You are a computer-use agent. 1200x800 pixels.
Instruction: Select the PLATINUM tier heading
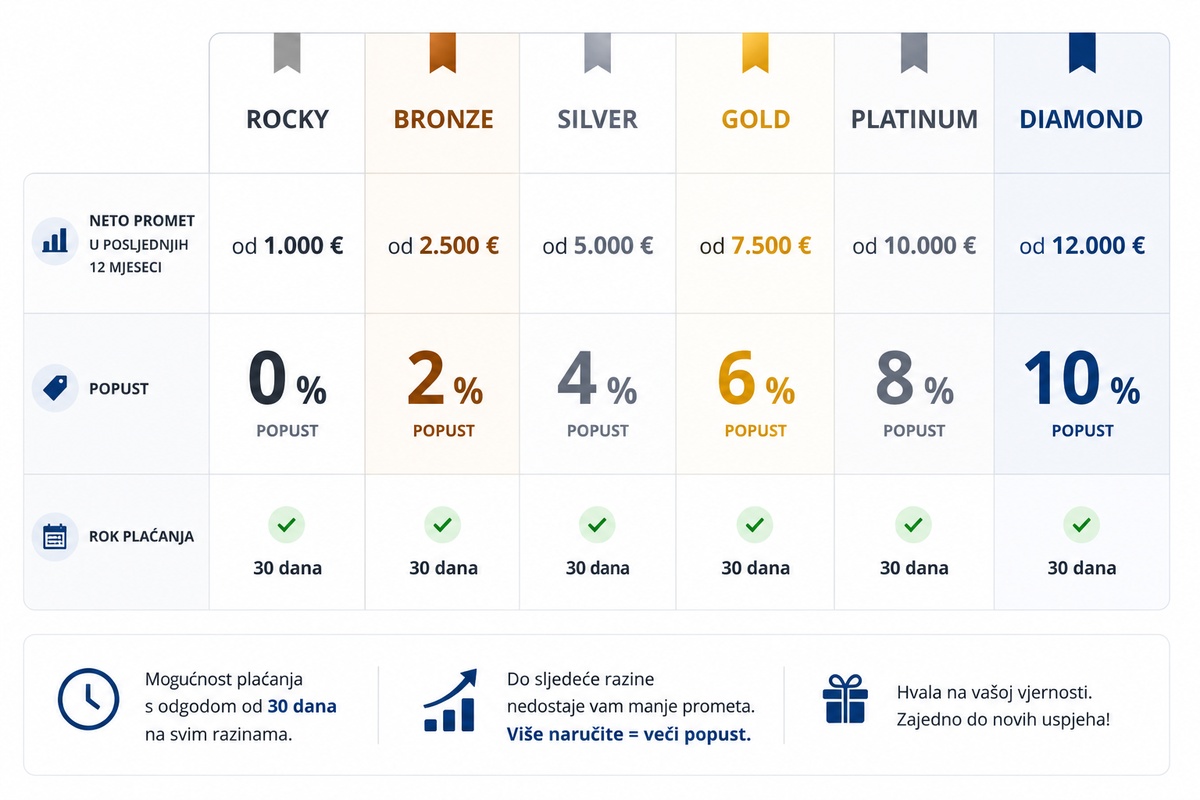(914, 119)
